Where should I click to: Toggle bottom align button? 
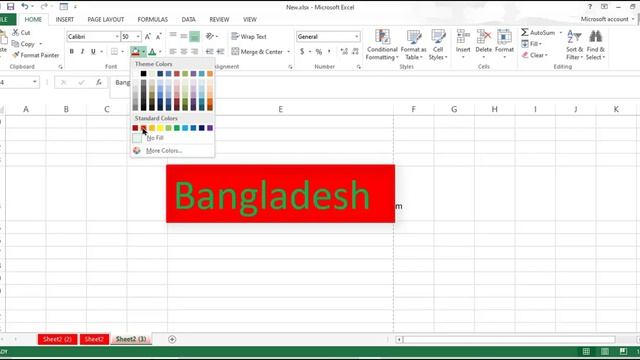(194, 36)
